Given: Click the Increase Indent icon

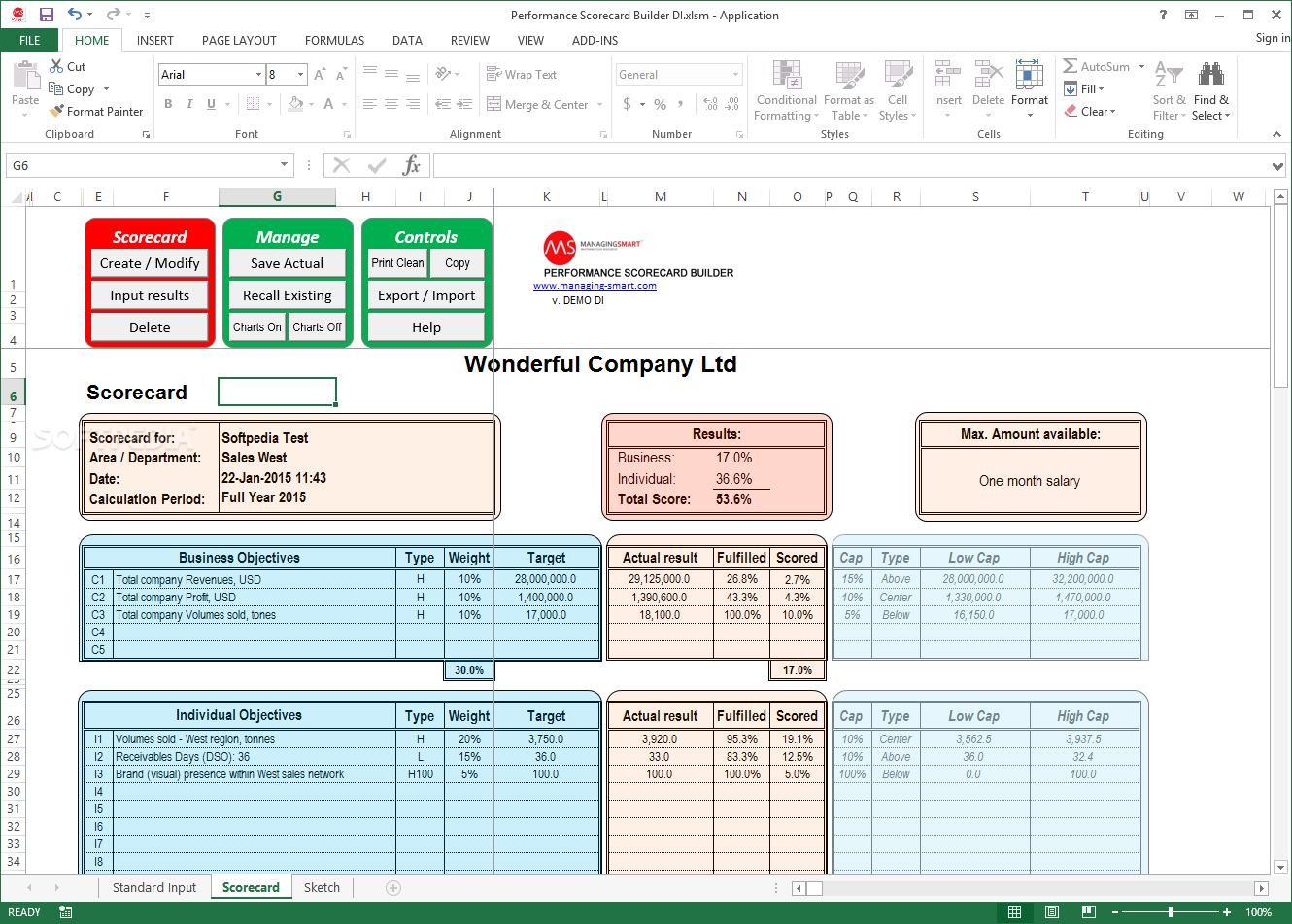Looking at the screenshot, I should coord(464,104).
